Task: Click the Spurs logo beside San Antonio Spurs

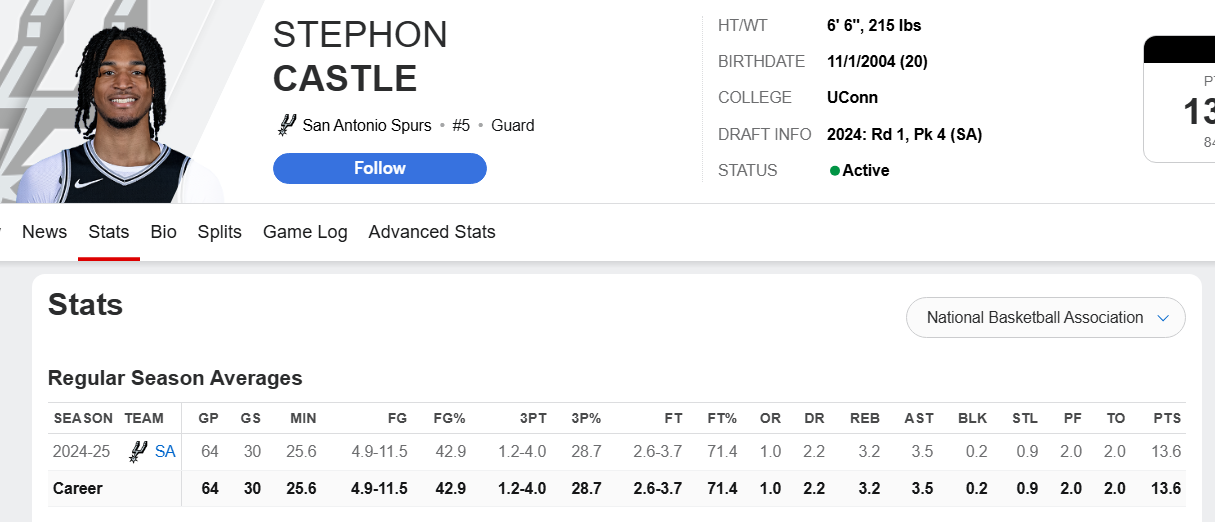Action: coord(287,125)
